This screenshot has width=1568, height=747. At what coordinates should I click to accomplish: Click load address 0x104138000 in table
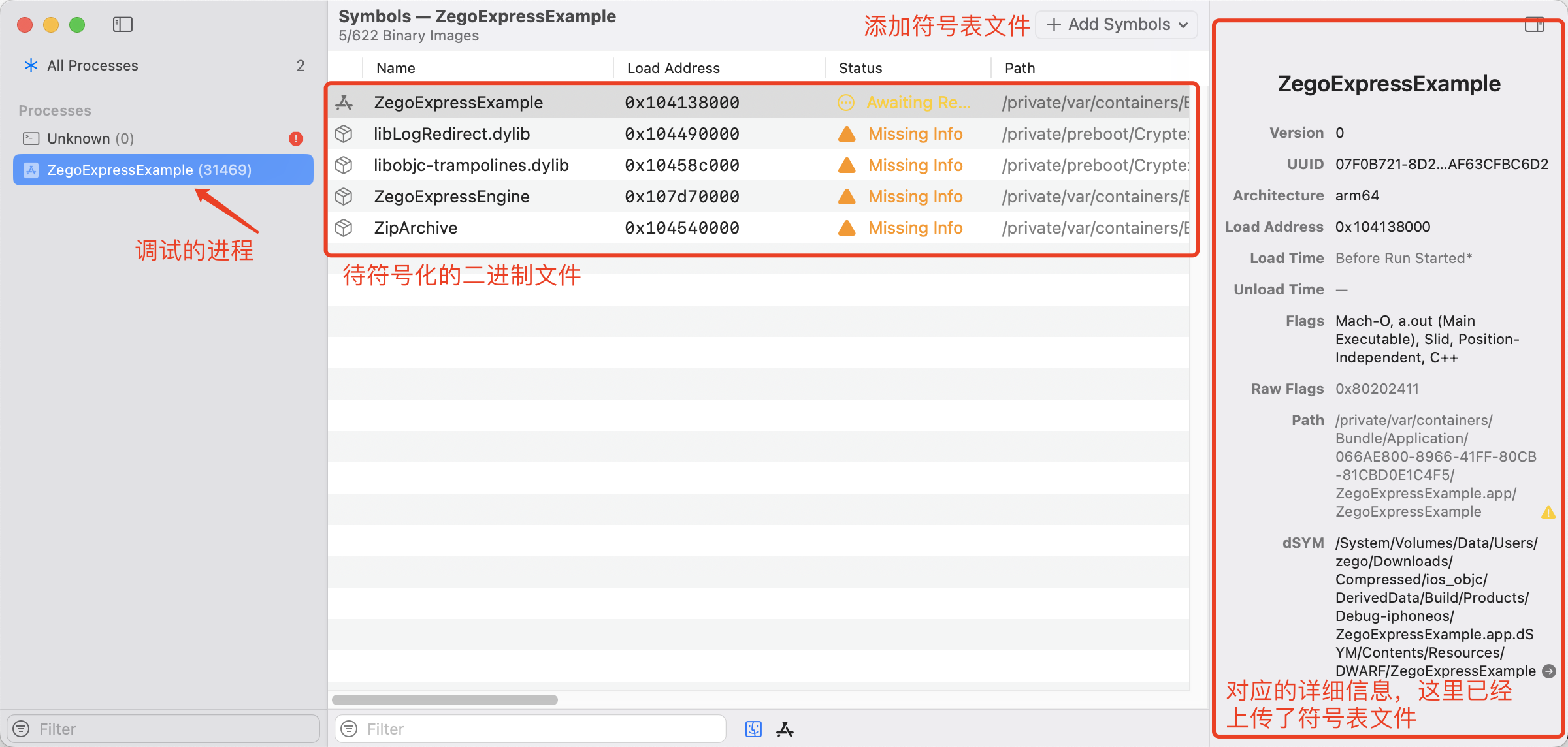click(681, 103)
